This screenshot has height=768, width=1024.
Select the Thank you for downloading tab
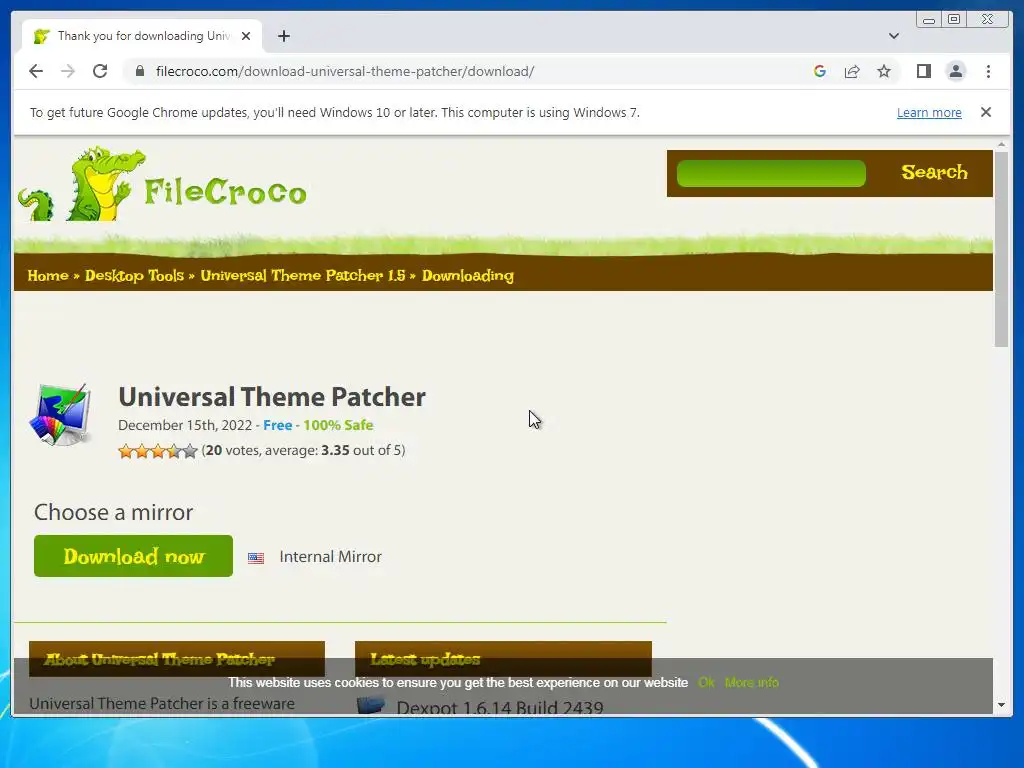142,36
